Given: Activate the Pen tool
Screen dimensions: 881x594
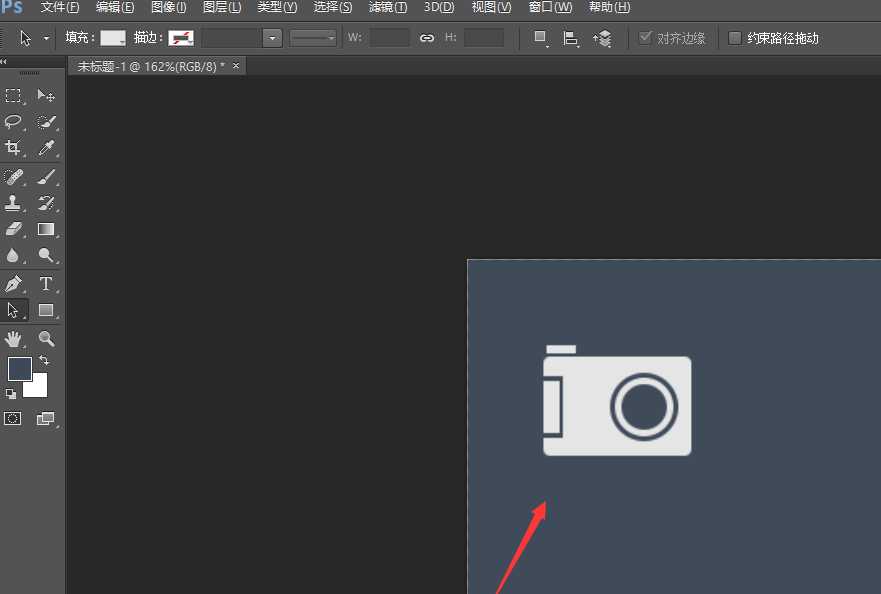Looking at the screenshot, I should (x=14, y=284).
